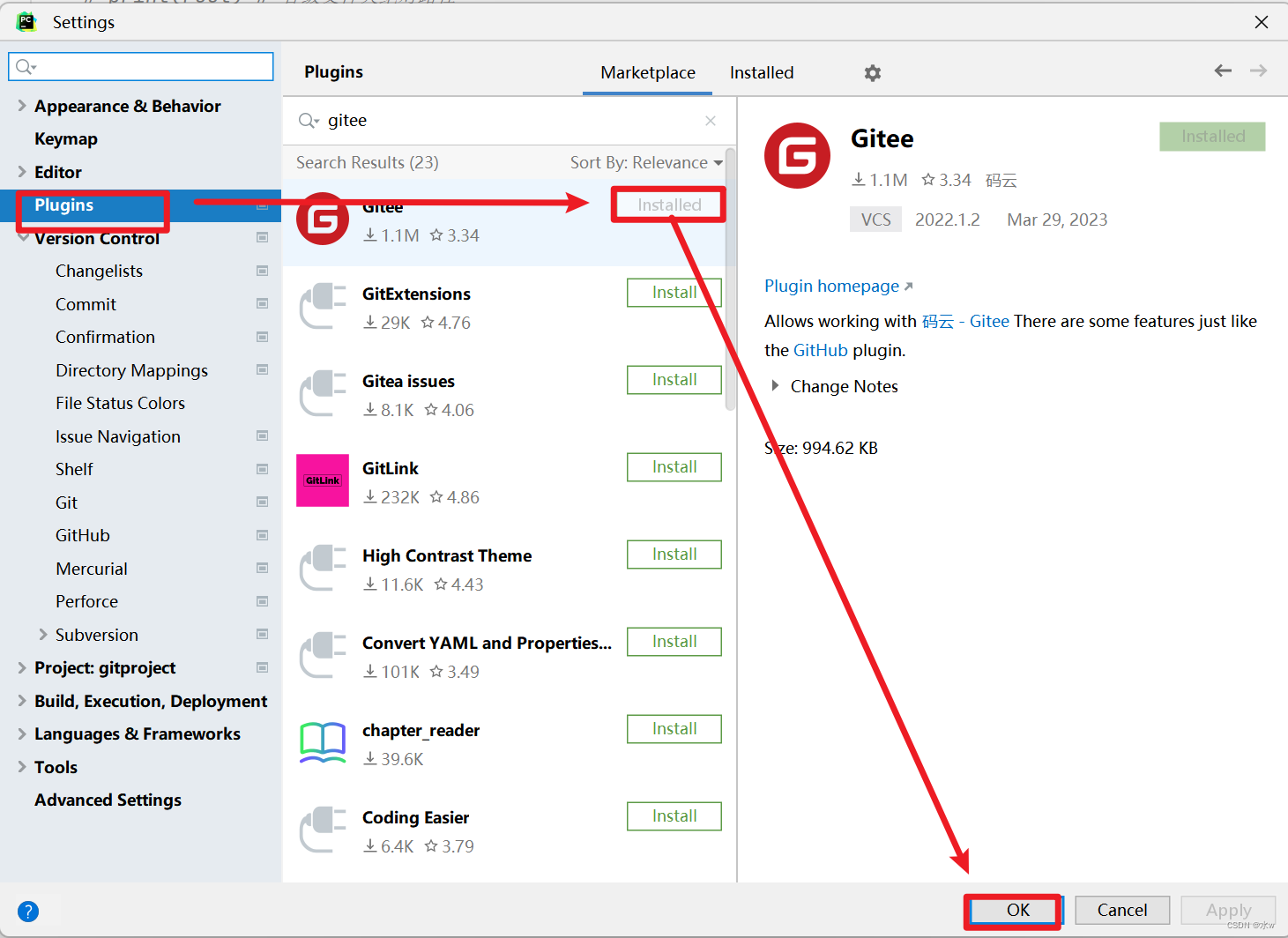
Task: Install the Coding Easier plugin
Action: pyautogui.click(x=674, y=816)
